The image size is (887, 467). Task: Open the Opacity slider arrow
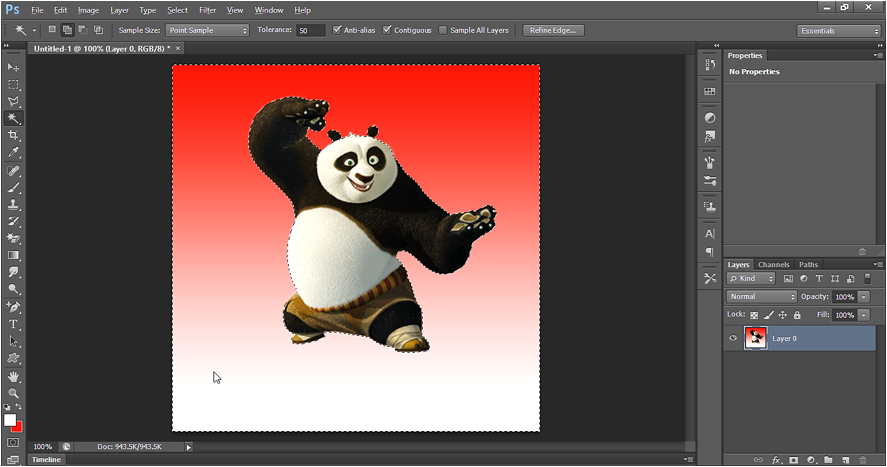pos(864,297)
